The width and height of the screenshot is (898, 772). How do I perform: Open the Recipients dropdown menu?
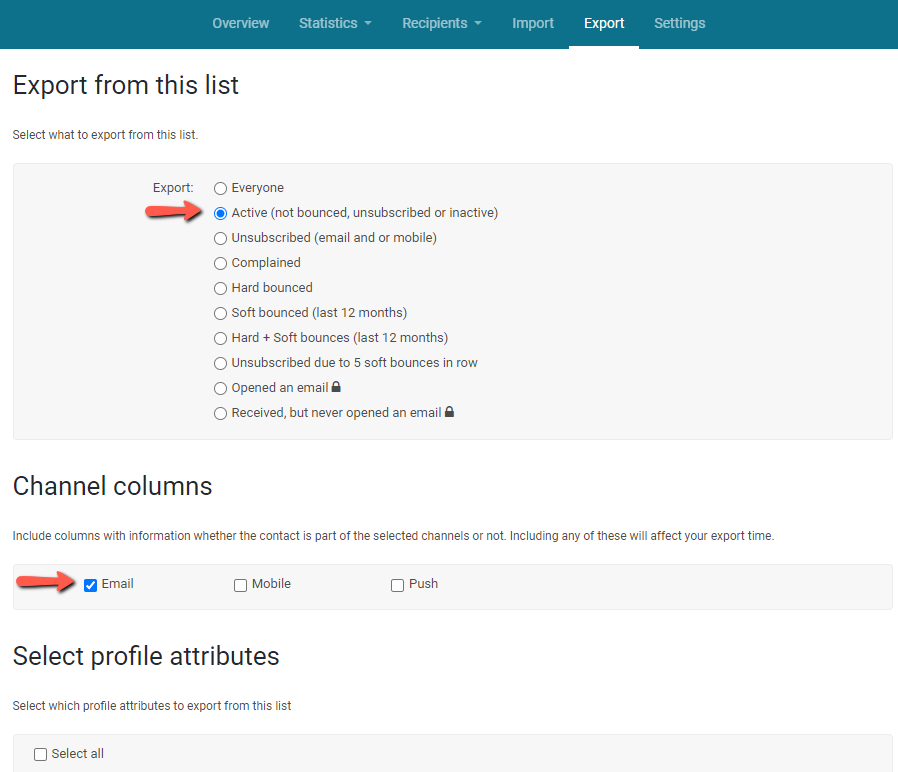(x=441, y=23)
